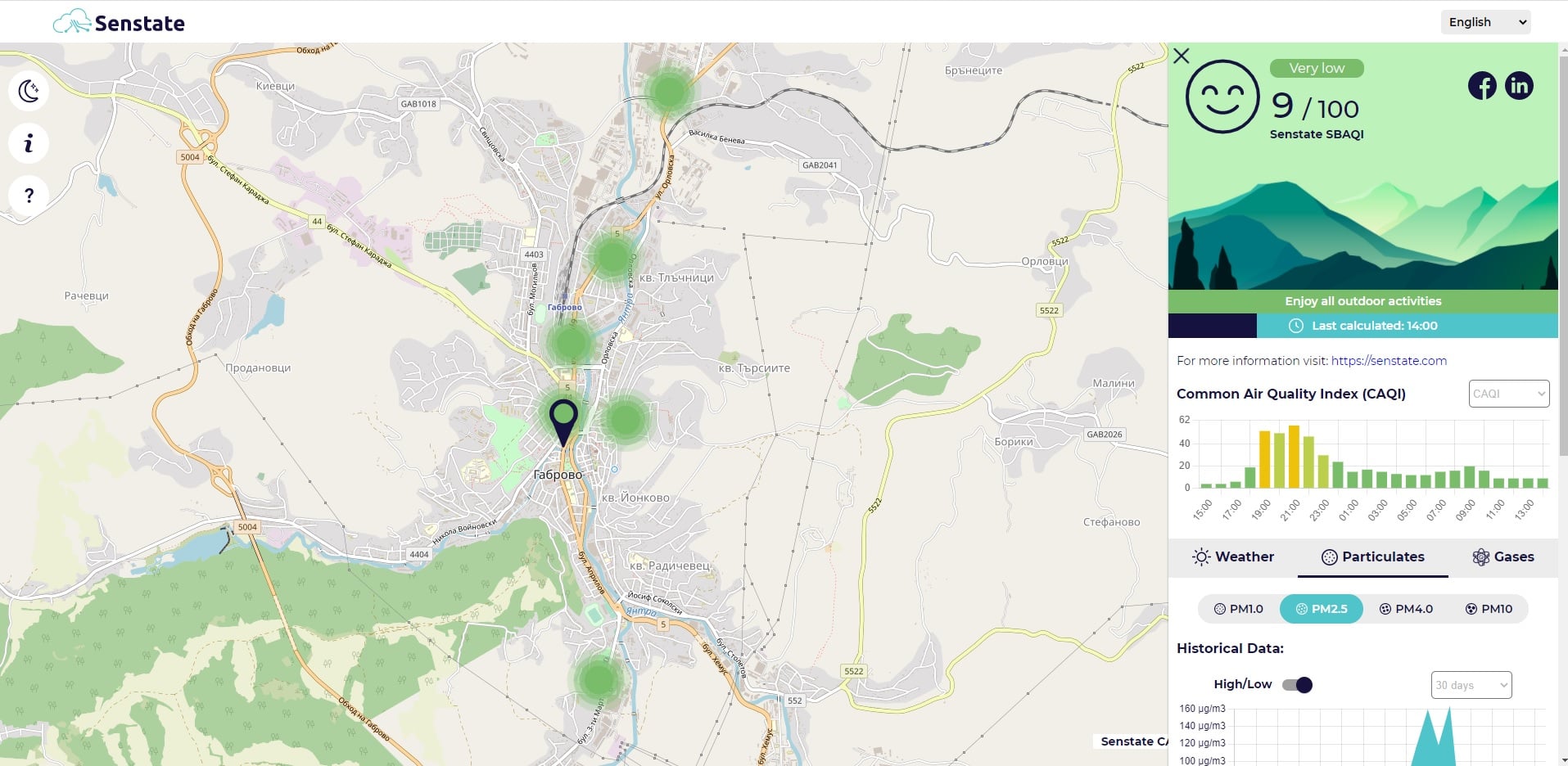Open the 30 days period dropdown
This screenshot has height=766, width=1568.
1471,685
